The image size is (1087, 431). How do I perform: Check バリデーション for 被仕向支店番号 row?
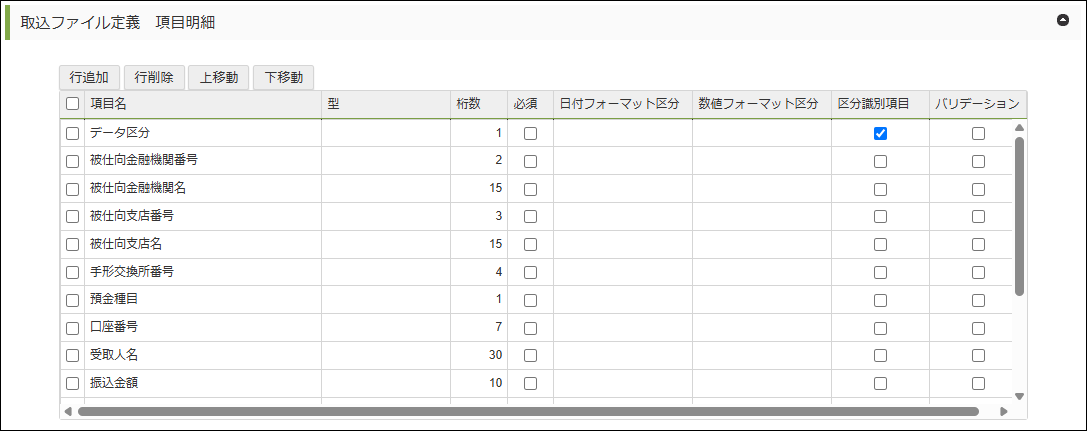click(x=978, y=216)
